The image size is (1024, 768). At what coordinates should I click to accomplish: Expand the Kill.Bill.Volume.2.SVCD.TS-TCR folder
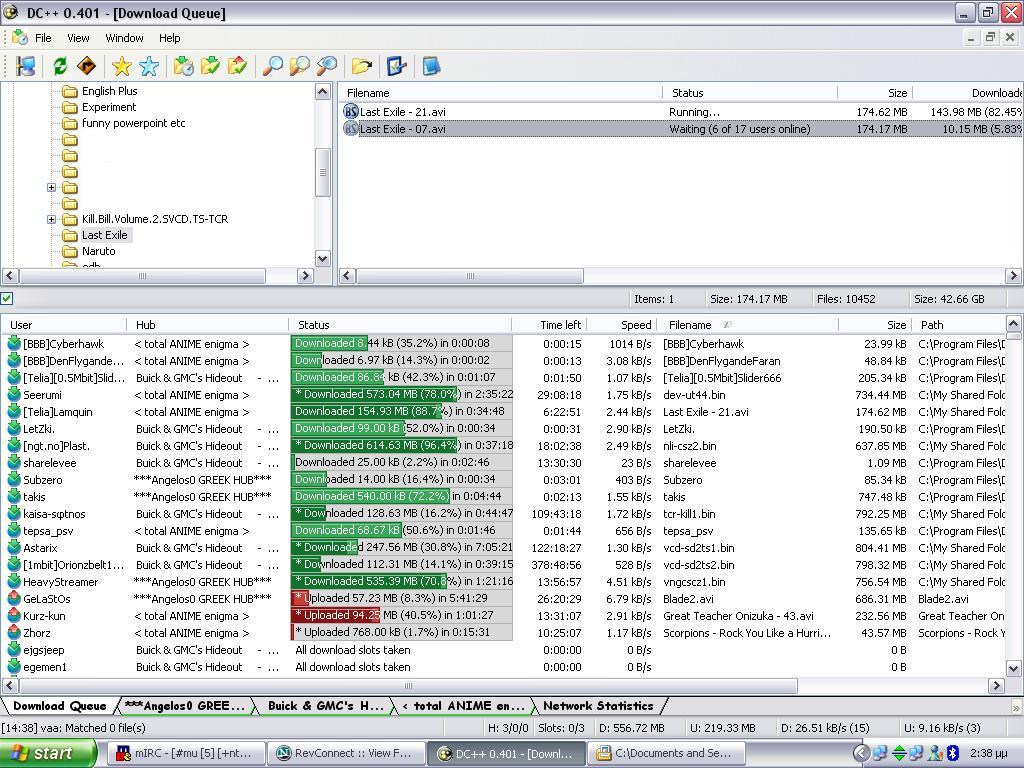click(x=52, y=219)
